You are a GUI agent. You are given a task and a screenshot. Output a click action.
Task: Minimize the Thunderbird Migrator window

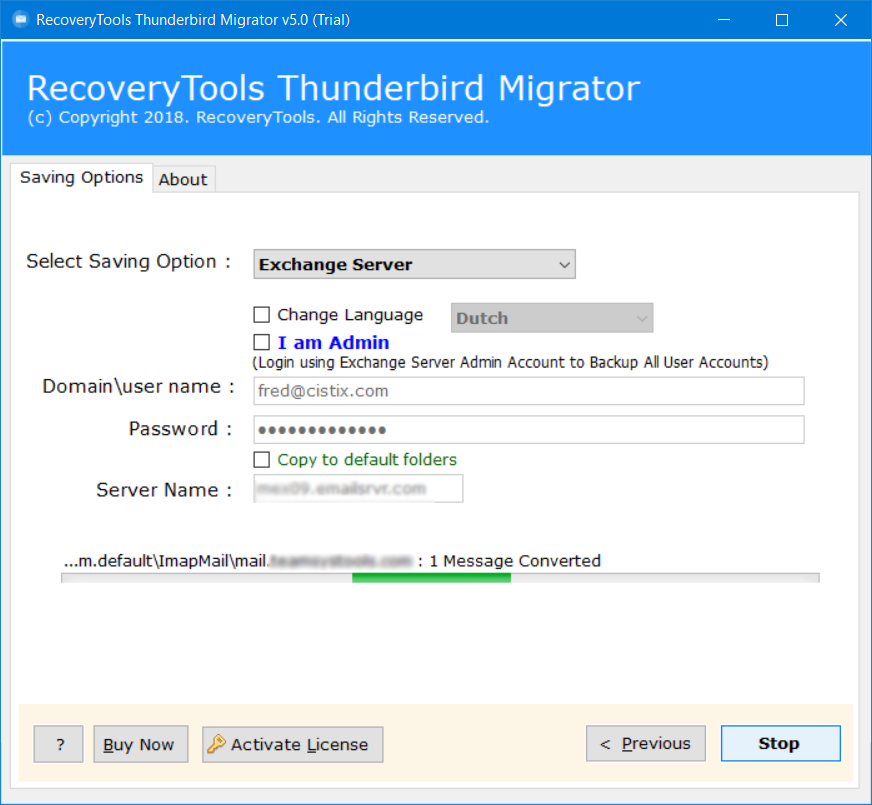(x=724, y=20)
